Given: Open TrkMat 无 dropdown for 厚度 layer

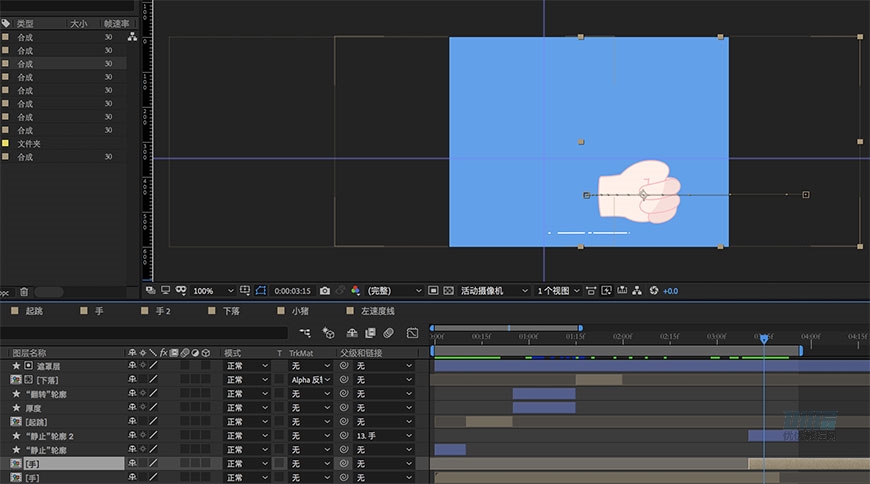Looking at the screenshot, I should point(311,407).
